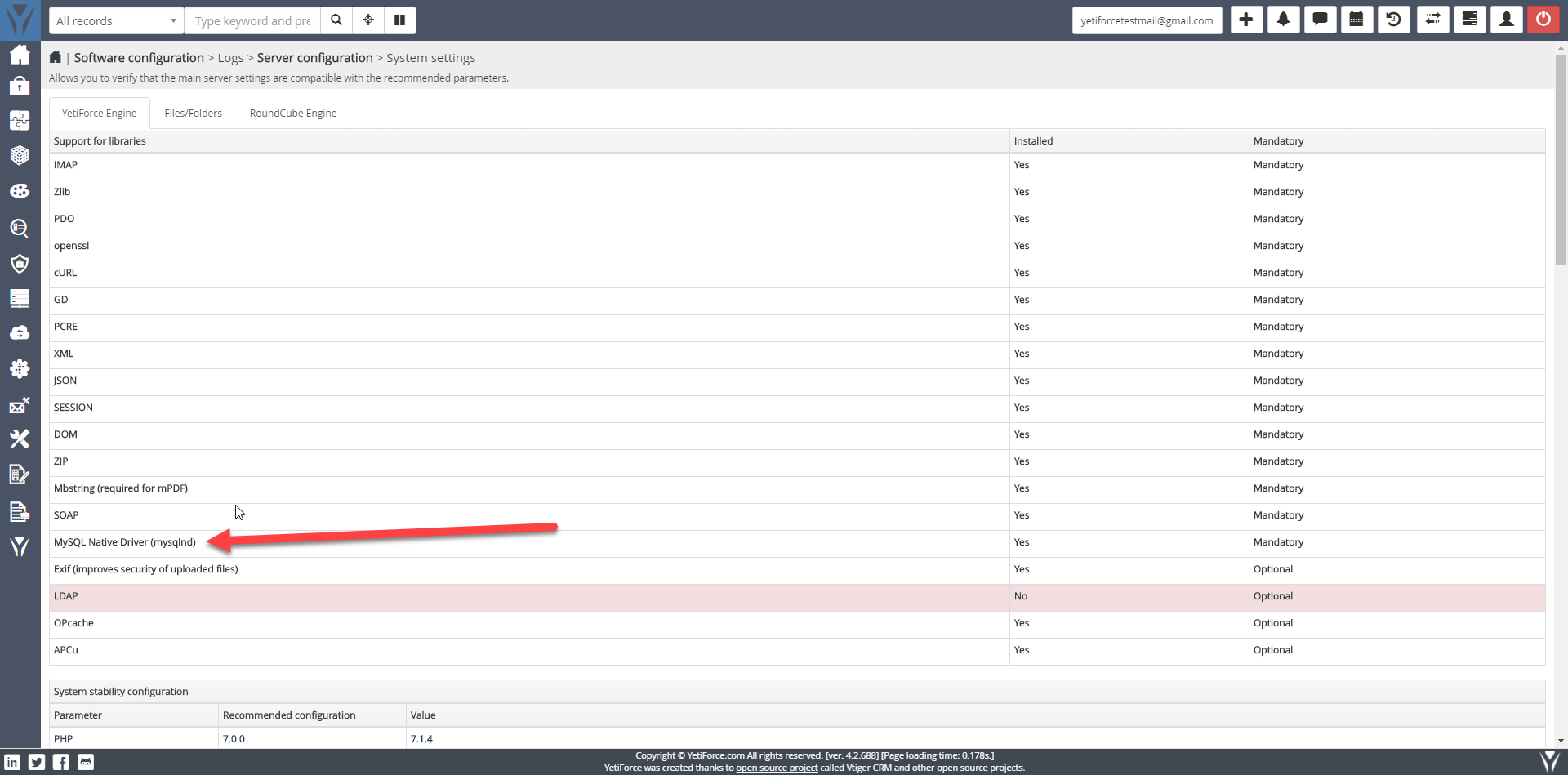Open the Facebook icon in footer
Viewport: 1568px width, 775px height.
61,762
